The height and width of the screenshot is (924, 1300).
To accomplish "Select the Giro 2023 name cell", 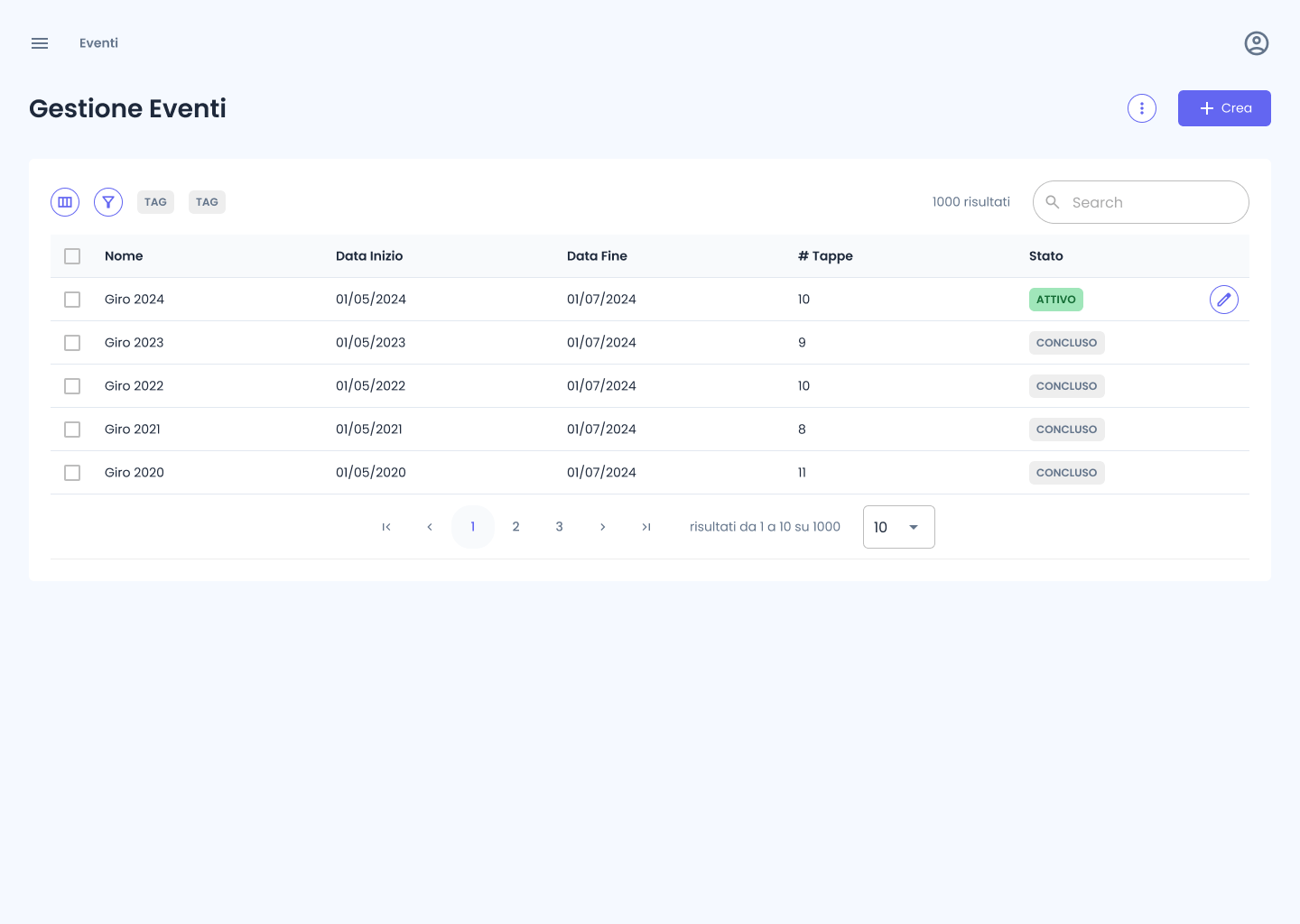I will tap(135, 343).
